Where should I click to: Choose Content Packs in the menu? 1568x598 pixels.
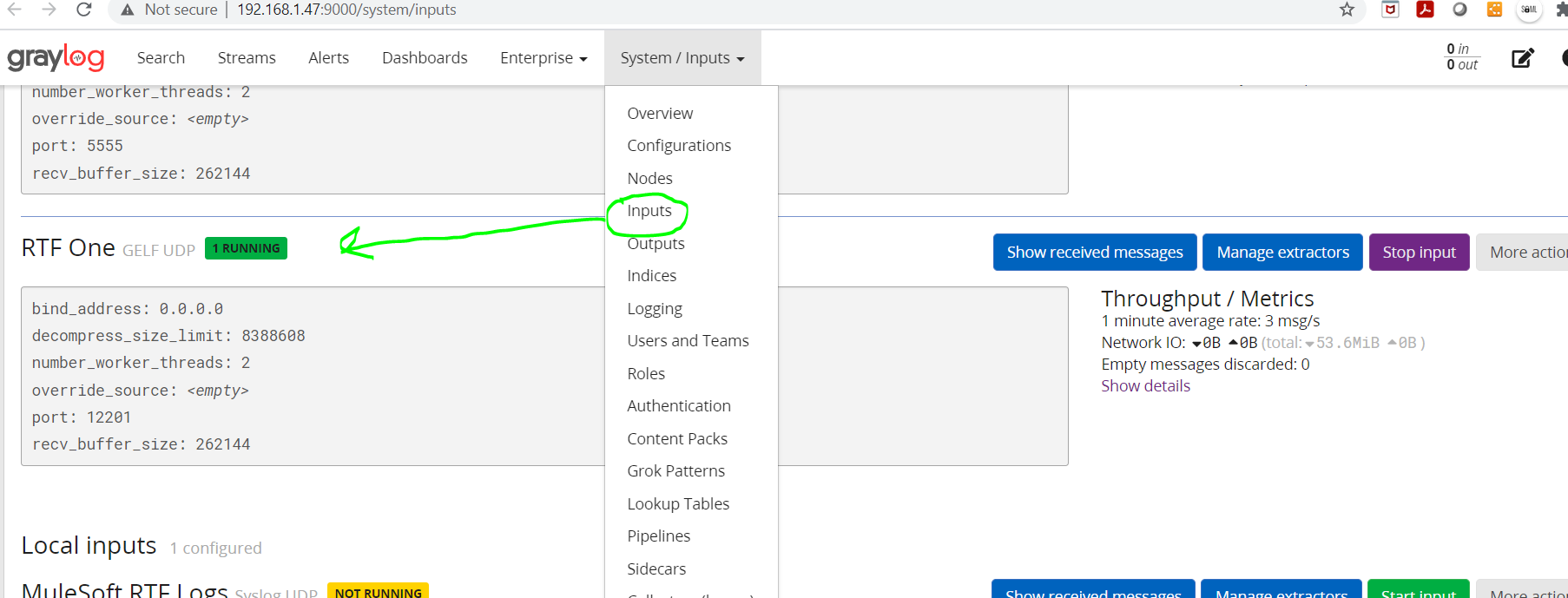click(x=677, y=439)
